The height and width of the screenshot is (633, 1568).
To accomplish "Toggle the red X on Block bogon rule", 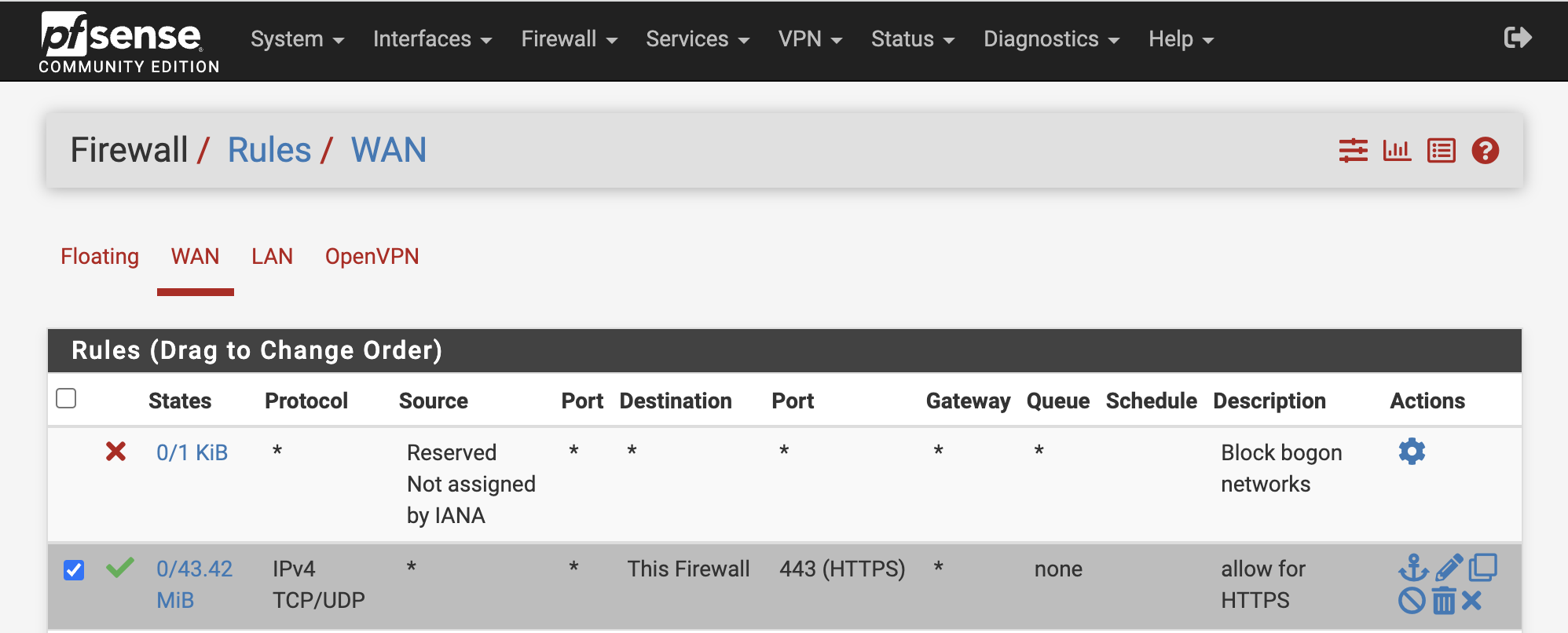I will pos(115,452).
